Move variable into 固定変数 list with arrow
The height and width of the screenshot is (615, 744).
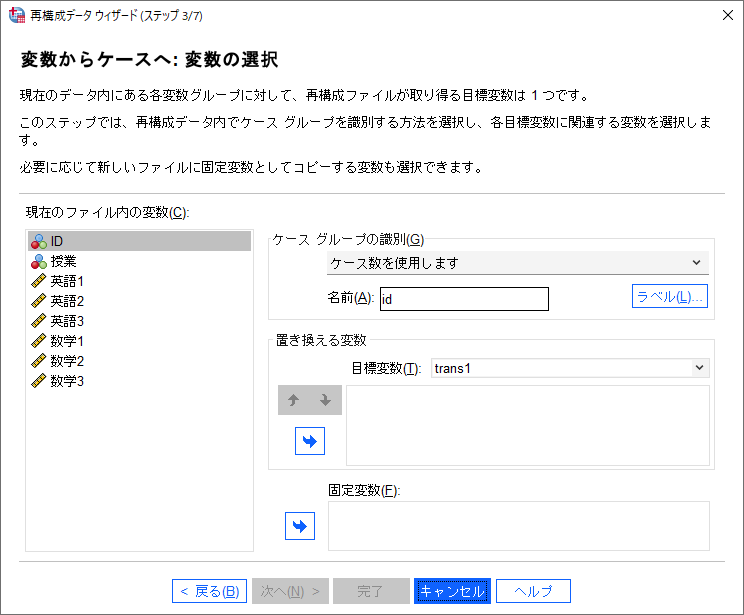coord(300,526)
